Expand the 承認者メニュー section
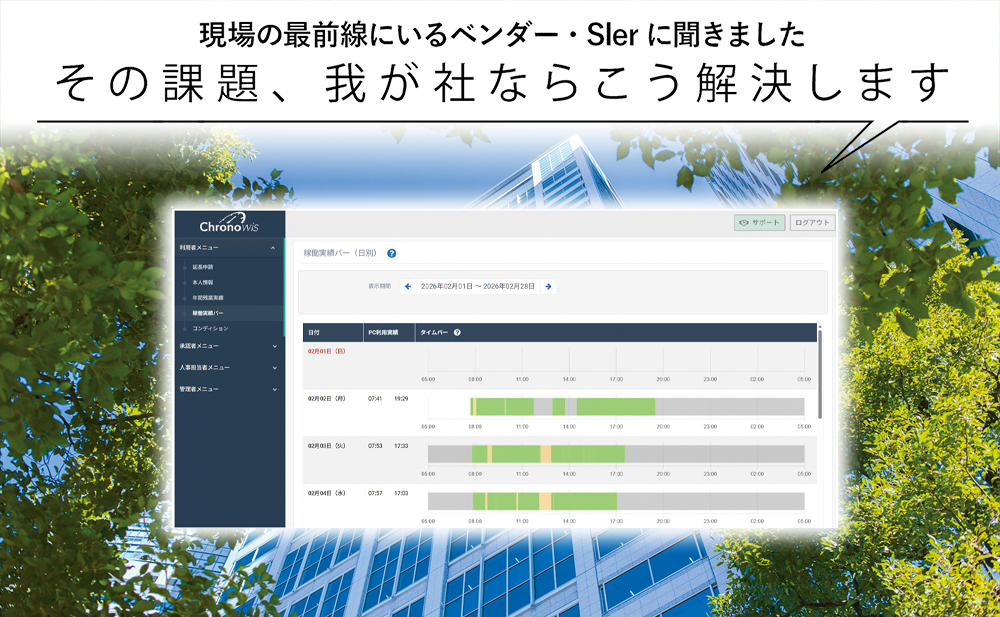Viewport: 1000px width, 617px height. [x=229, y=346]
